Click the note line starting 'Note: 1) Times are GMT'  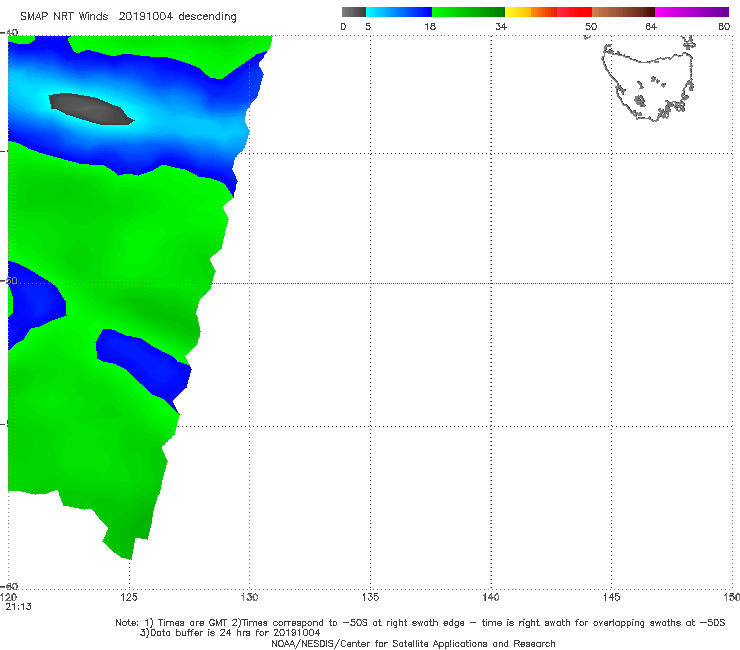point(420,623)
